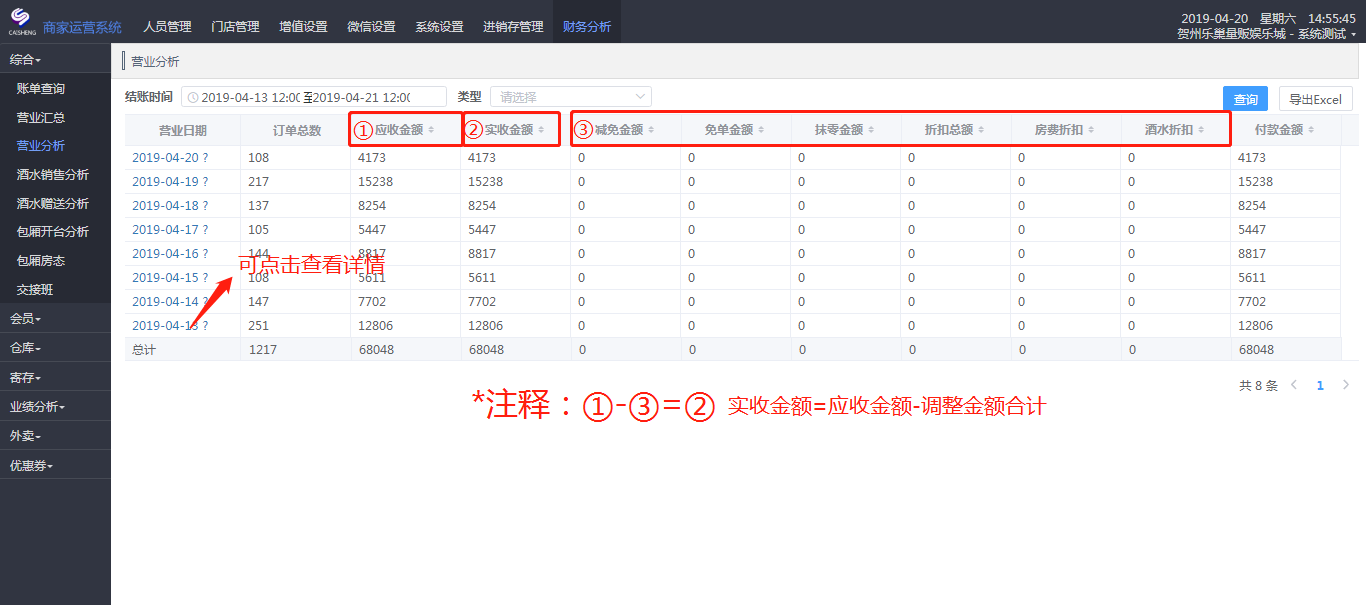1366x605 pixels.
Task: Expand the 会员 sidebar section
Action: [55, 319]
